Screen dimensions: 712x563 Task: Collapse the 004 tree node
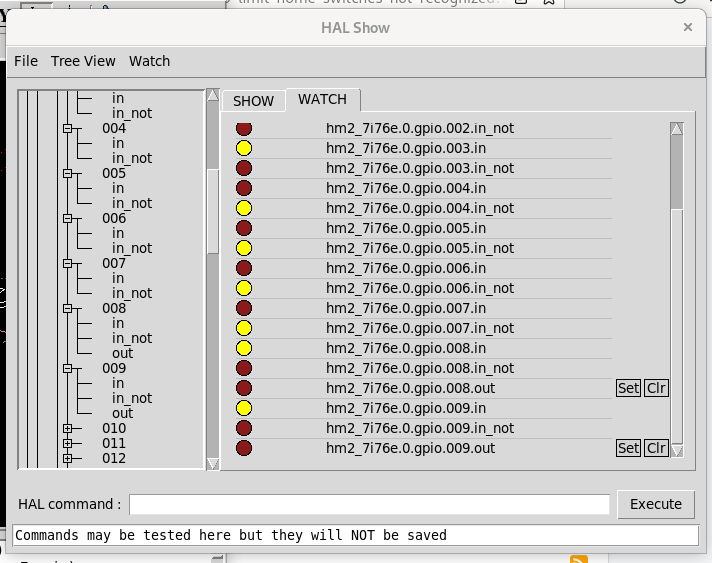click(x=68, y=128)
